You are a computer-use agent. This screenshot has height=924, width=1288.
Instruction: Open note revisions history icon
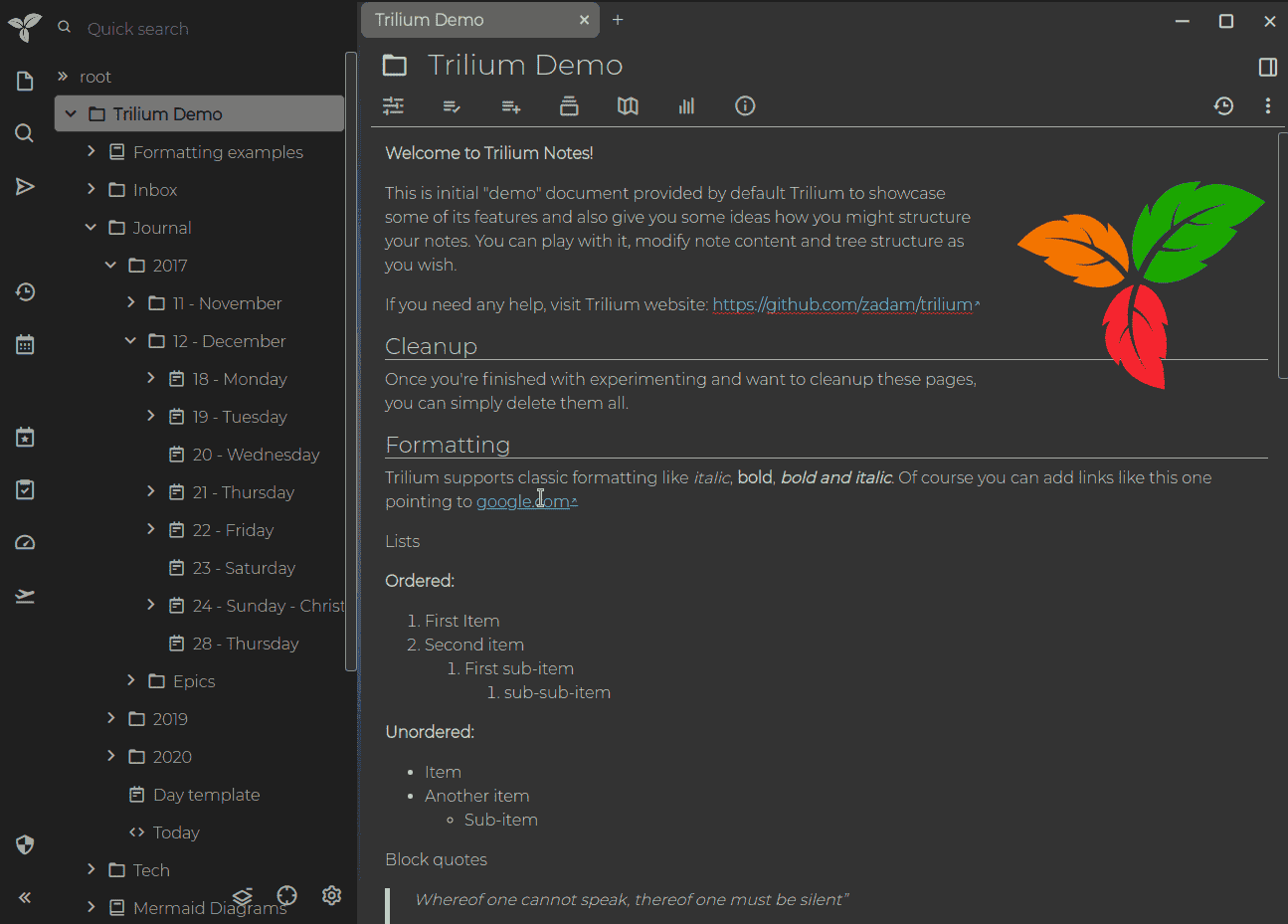point(1223,106)
